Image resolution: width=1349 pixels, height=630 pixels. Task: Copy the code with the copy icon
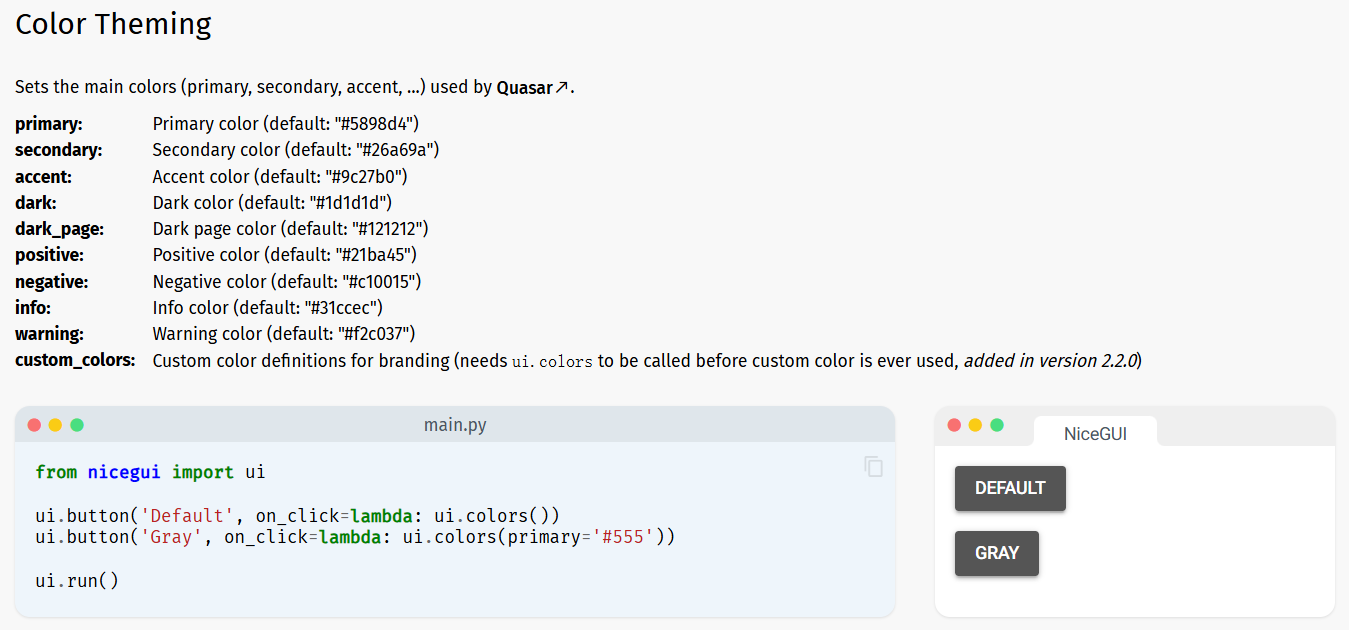click(873, 467)
